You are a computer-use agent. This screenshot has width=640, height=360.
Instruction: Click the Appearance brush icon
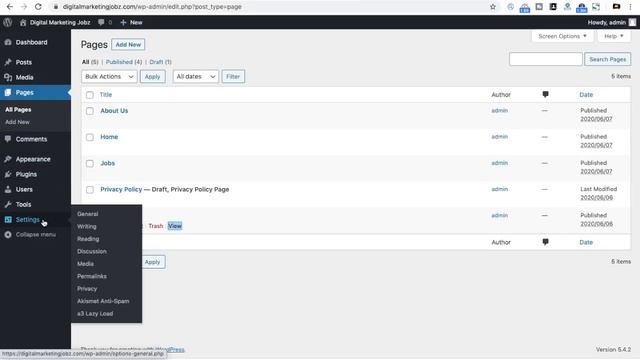(x=8, y=159)
